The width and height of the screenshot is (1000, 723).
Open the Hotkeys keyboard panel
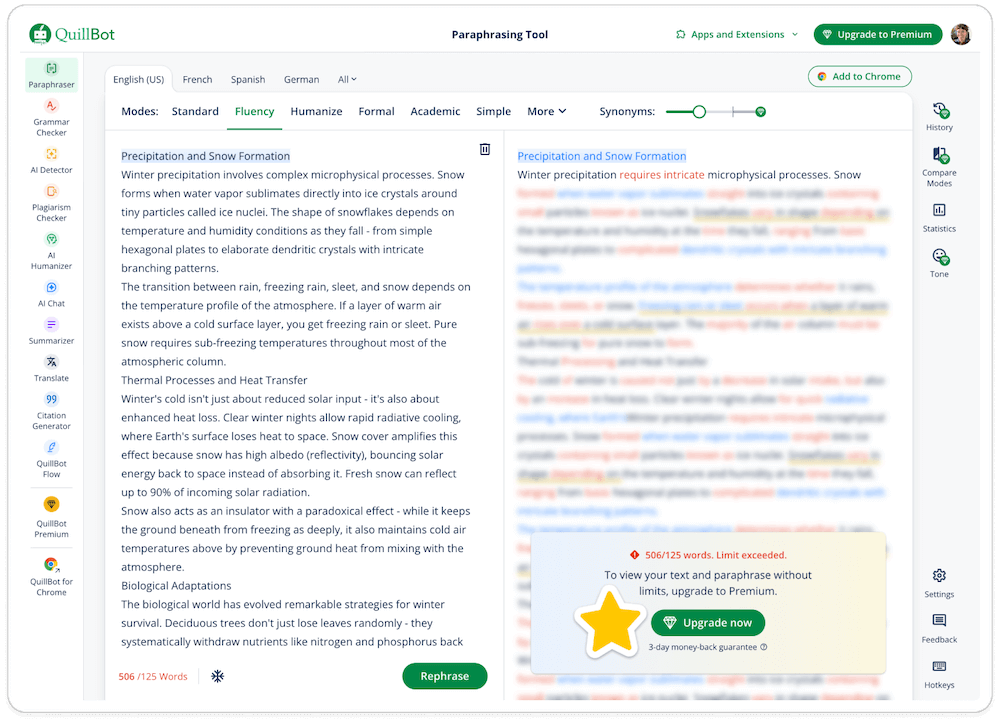coord(939,674)
